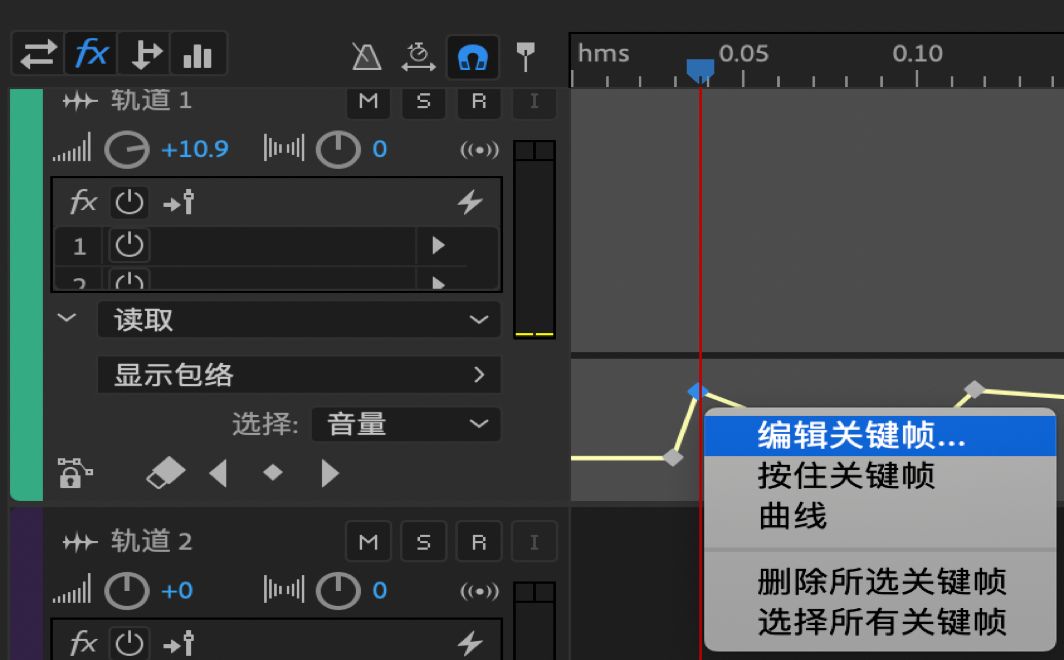This screenshot has height=660, width=1064.
Task: Click the I input monitor button on 轨道 2
Action: click(x=534, y=541)
